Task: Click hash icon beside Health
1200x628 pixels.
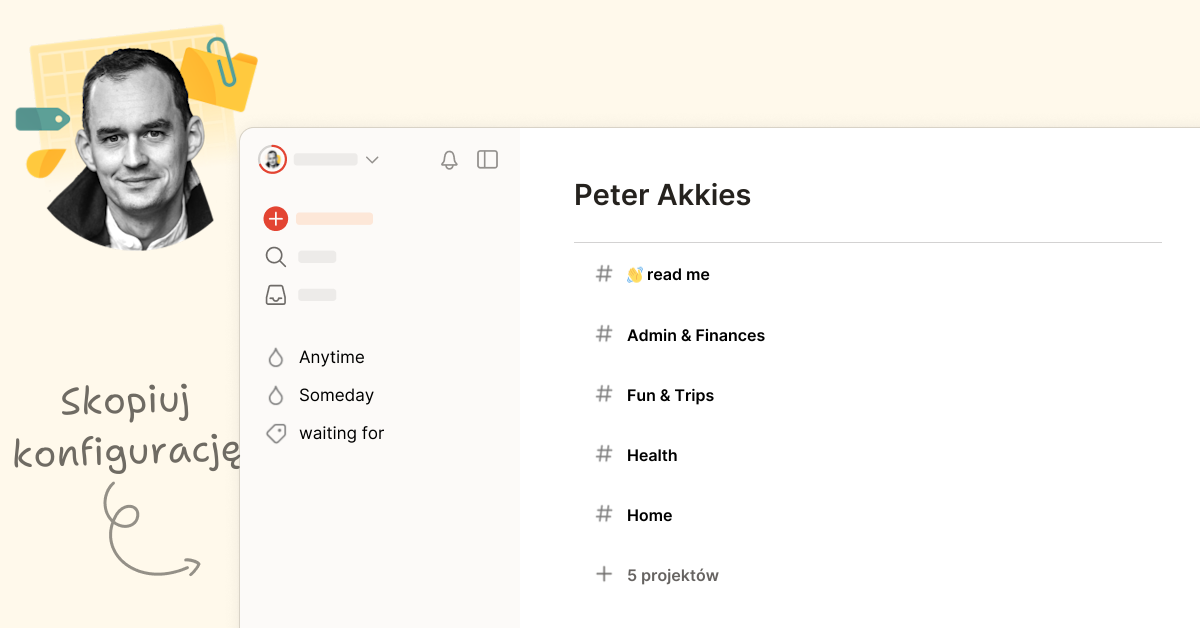Action: [604, 454]
